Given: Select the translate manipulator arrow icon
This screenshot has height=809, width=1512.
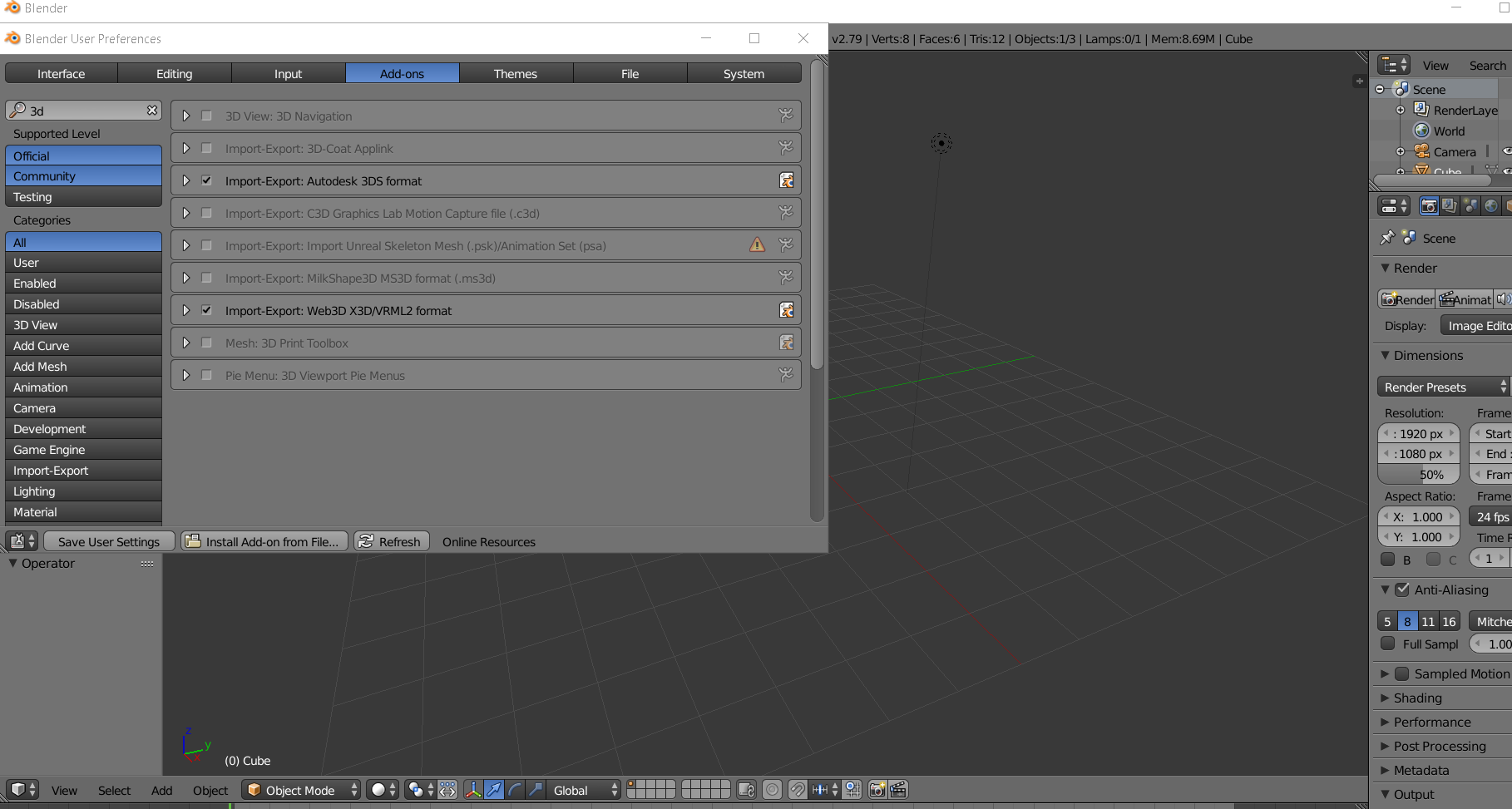Looking at the screenshot, I should [494, 790].
